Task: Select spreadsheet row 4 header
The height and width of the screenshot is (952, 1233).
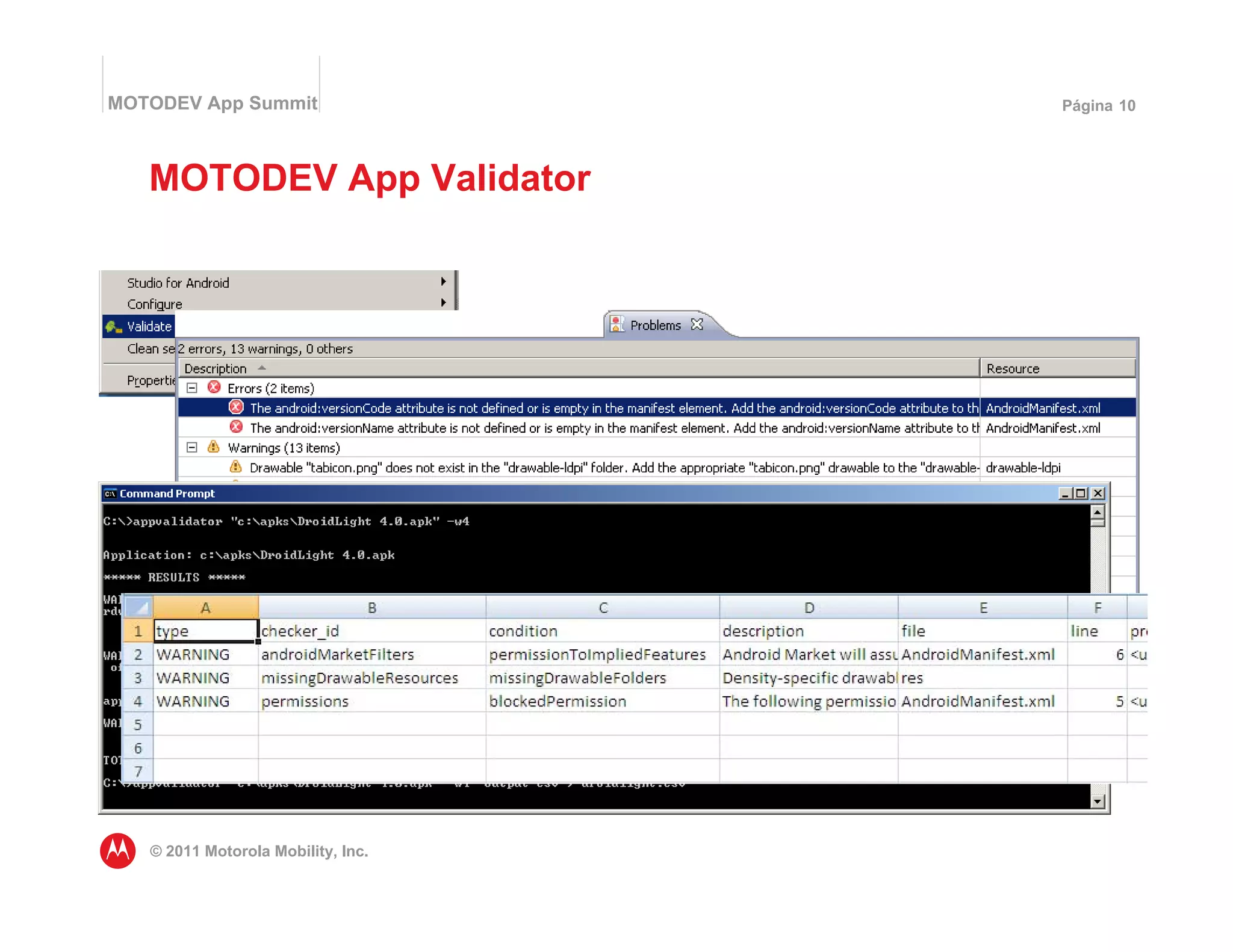Action: coord(138,701)
